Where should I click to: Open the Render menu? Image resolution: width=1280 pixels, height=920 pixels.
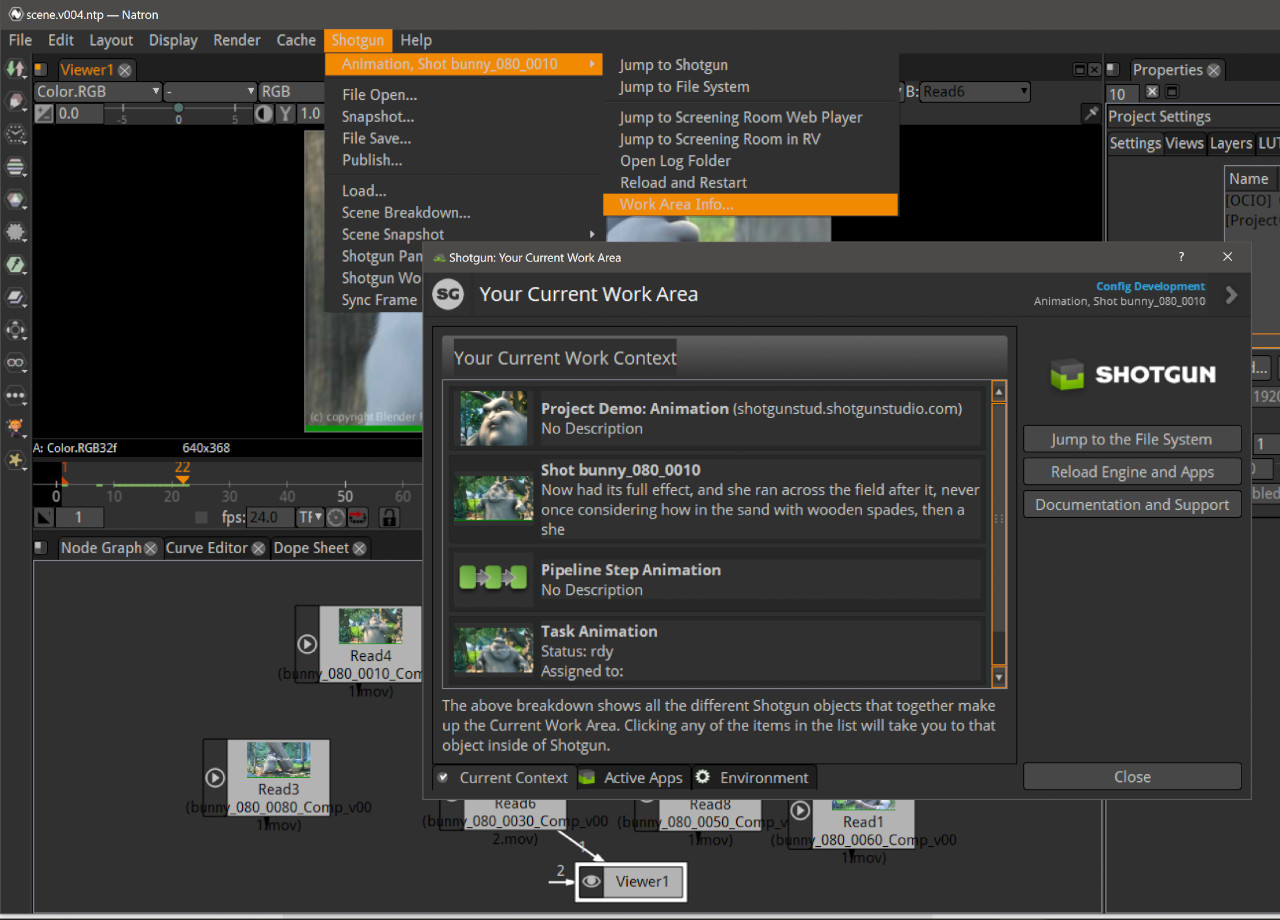[x=237, y=40]
